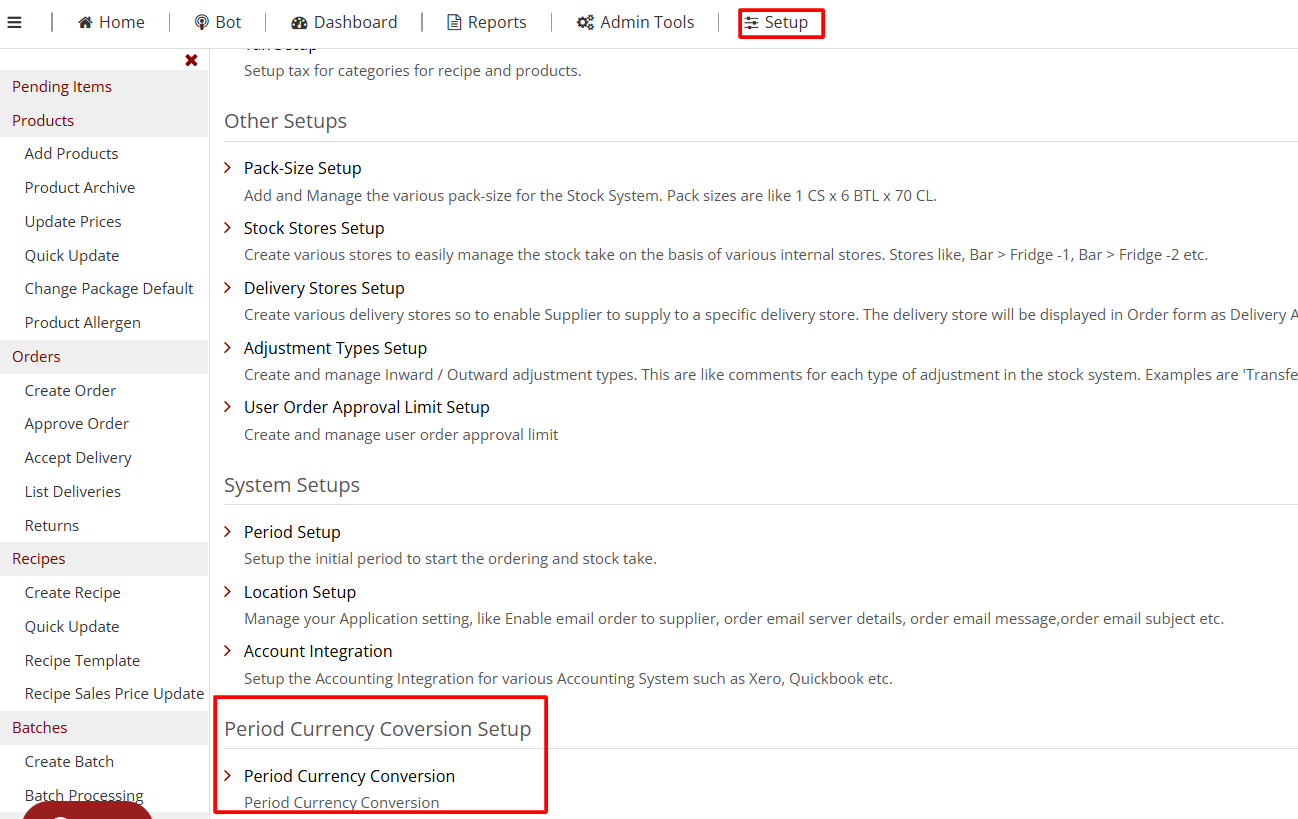The height and width of the screenshot is (819, 1298).
Task: Click the Dashboard gauge icon
Action: pos(299,22)
